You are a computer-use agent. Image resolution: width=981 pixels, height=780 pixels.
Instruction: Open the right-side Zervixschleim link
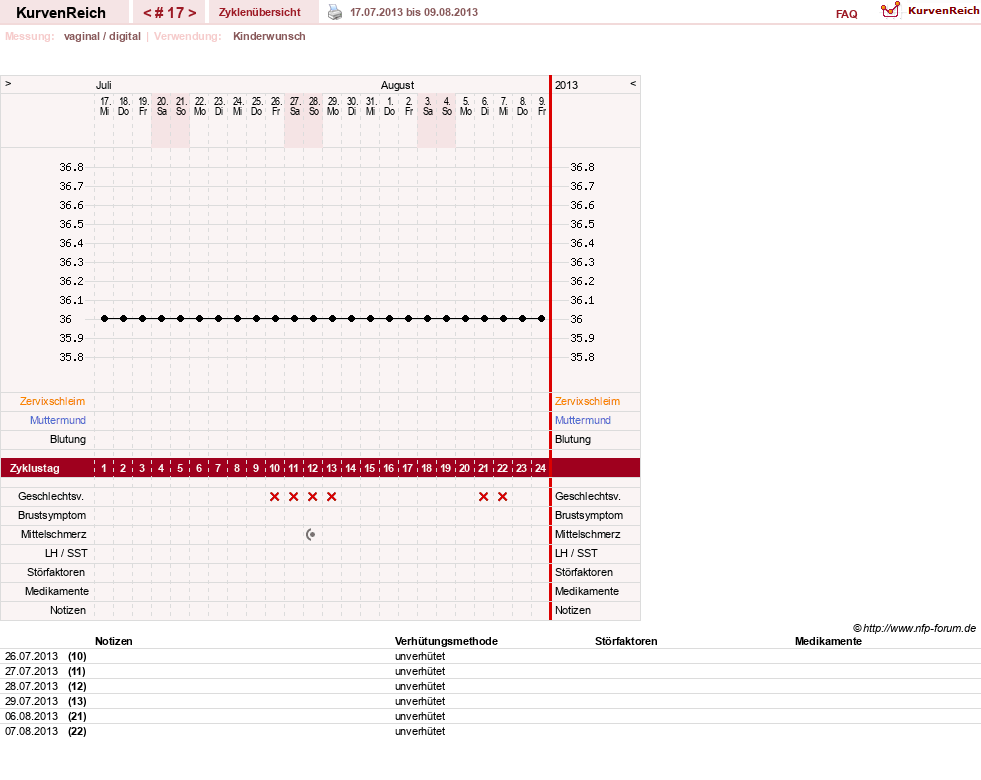[x=587, y=402]
